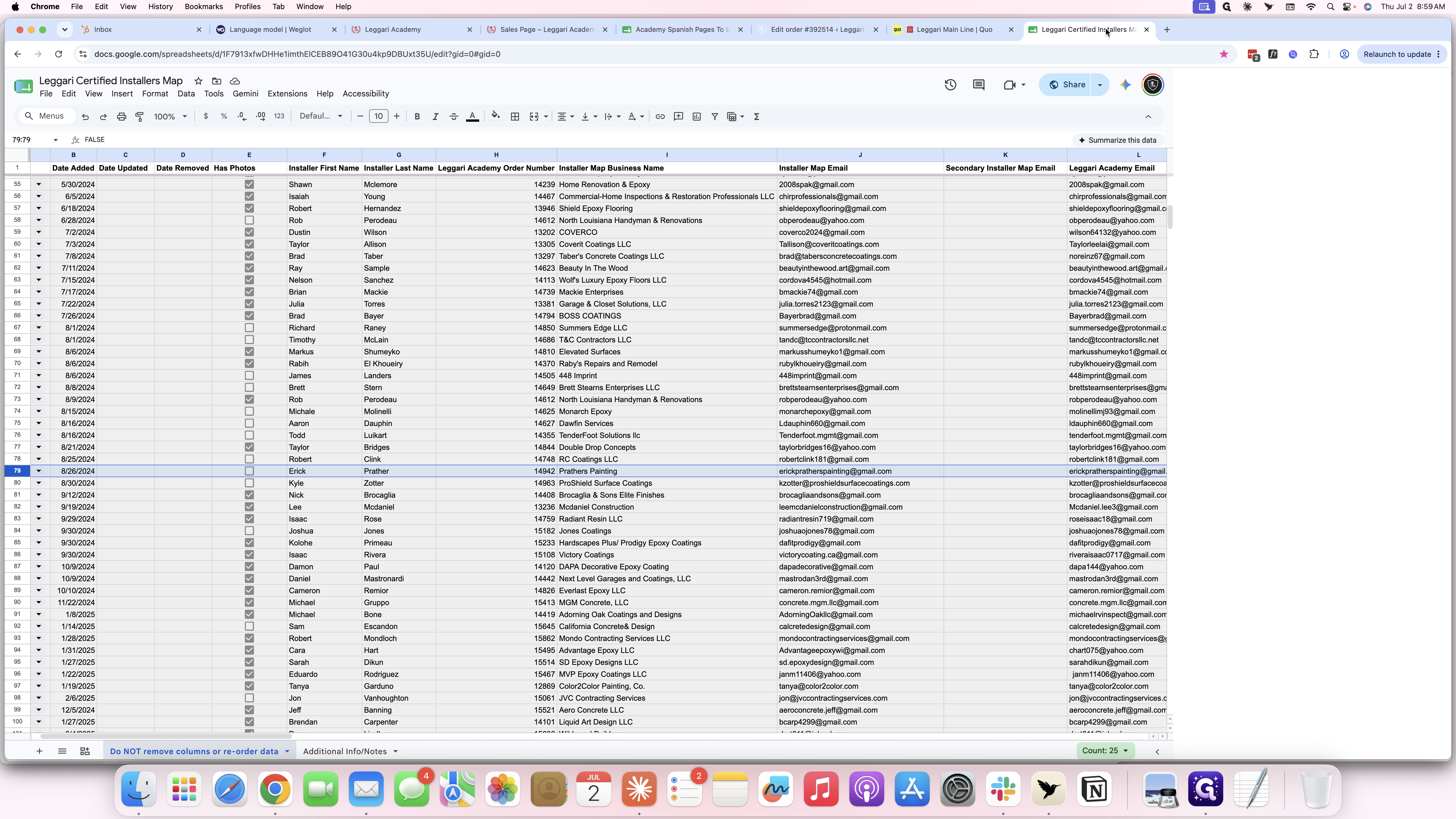This screenshot has width=1456, height=819.
Task: Create a filter icon
Action: click(715, 116)
